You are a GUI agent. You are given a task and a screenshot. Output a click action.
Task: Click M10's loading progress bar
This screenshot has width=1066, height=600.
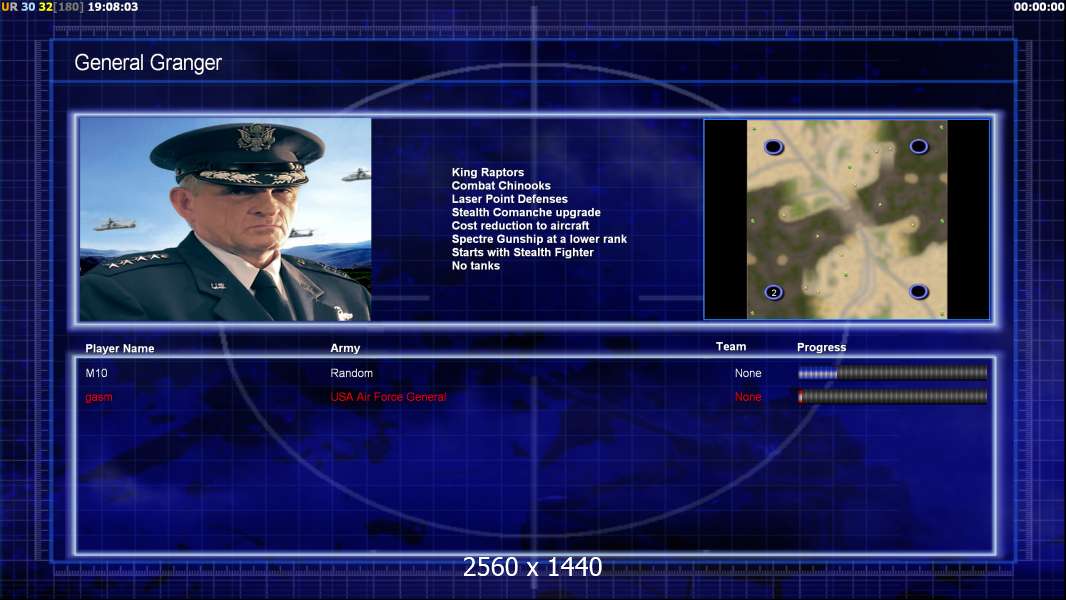point(893,373)
